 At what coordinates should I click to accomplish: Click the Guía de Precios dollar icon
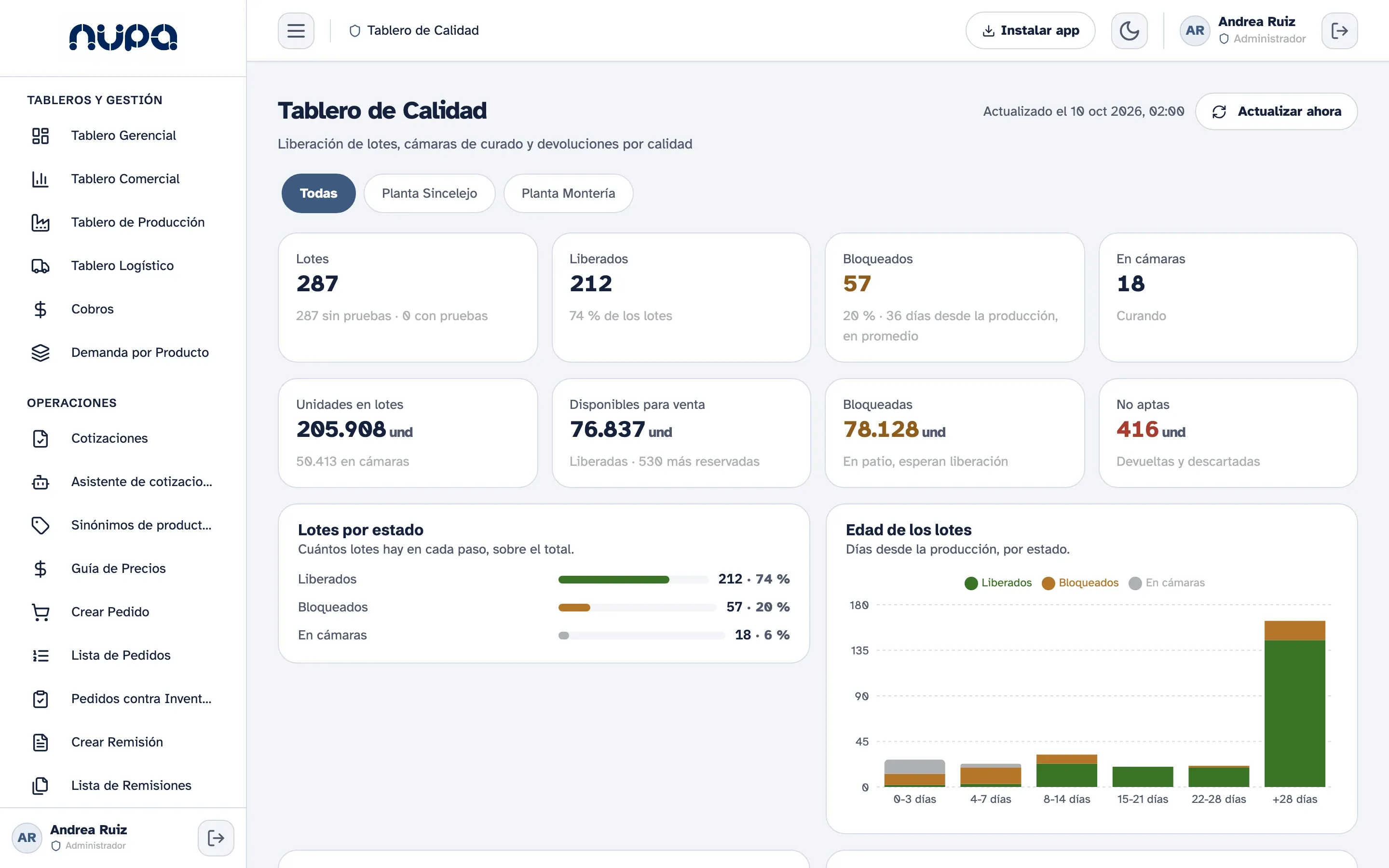pyautogui.click(x=40, y=569)
